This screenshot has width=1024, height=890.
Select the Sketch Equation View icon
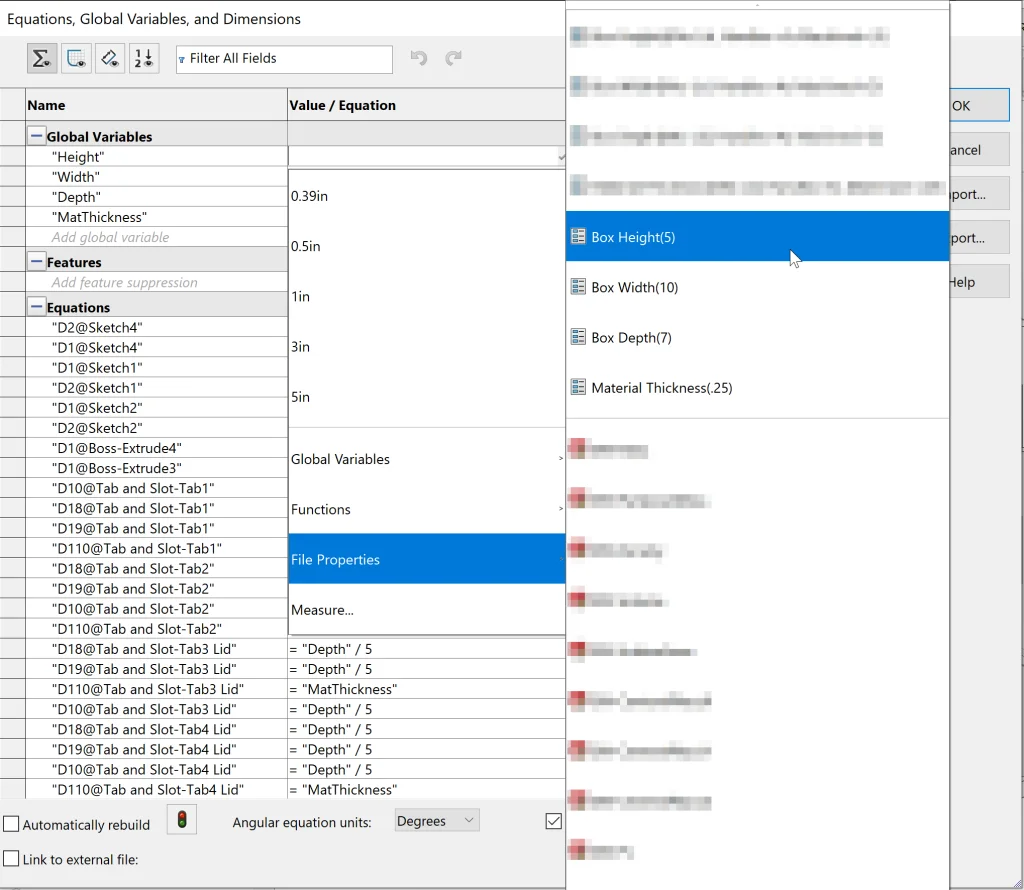[x=76, y=59]
